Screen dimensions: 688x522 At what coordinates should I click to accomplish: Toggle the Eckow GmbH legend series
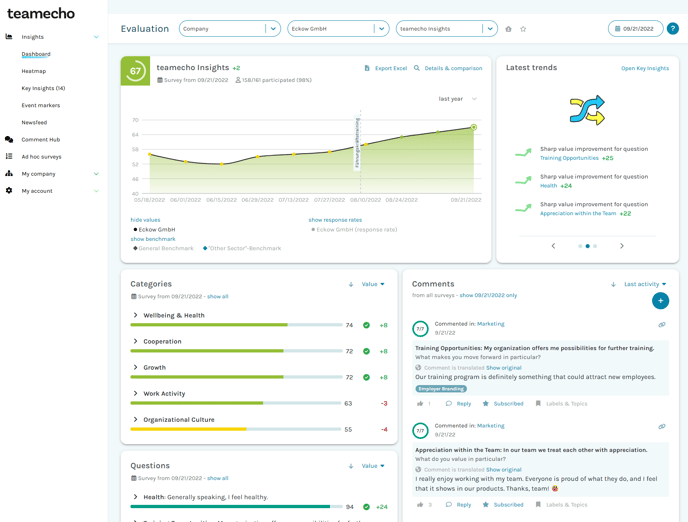tap(154, 229)
